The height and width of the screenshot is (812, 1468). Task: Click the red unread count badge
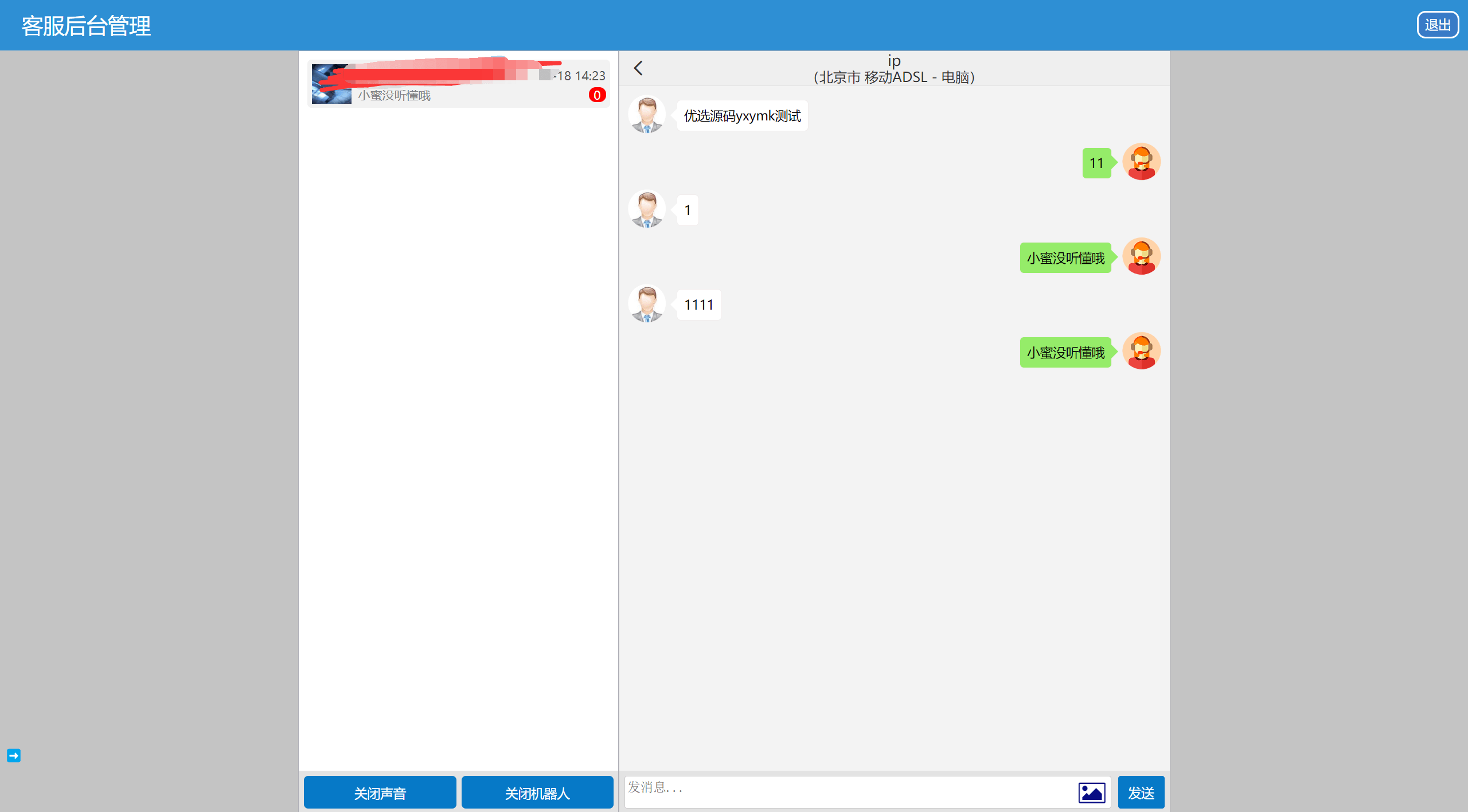[x=597, y=95]
